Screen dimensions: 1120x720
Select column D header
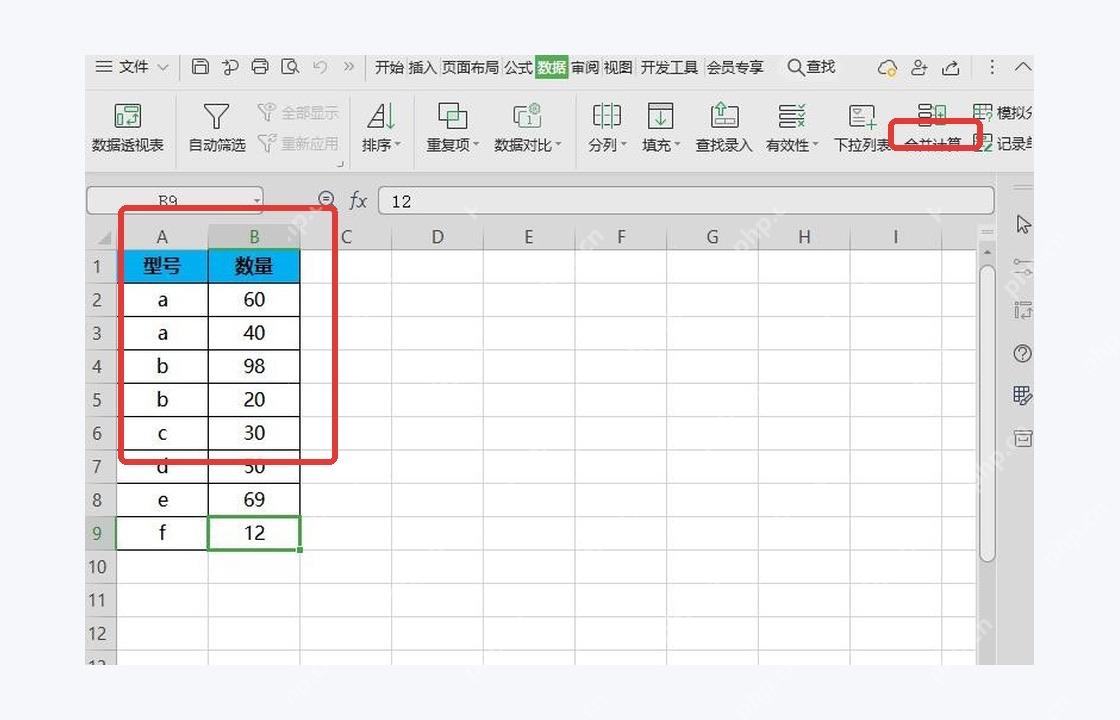437,237
